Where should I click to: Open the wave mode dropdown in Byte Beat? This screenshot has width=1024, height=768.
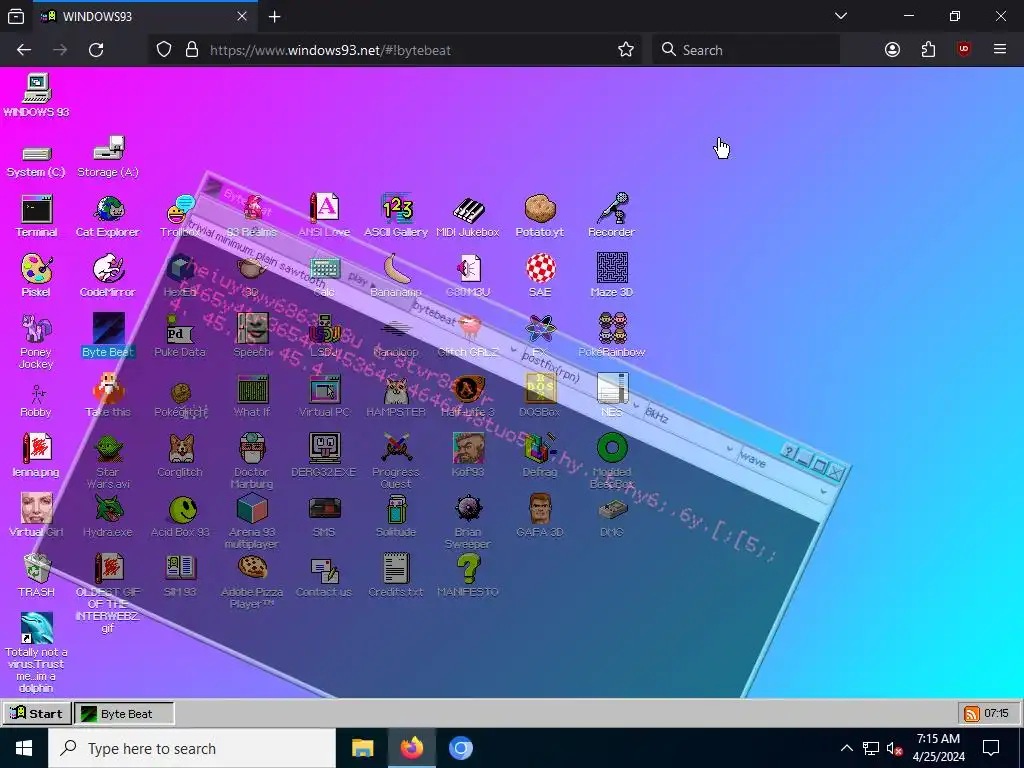(782, 473)
